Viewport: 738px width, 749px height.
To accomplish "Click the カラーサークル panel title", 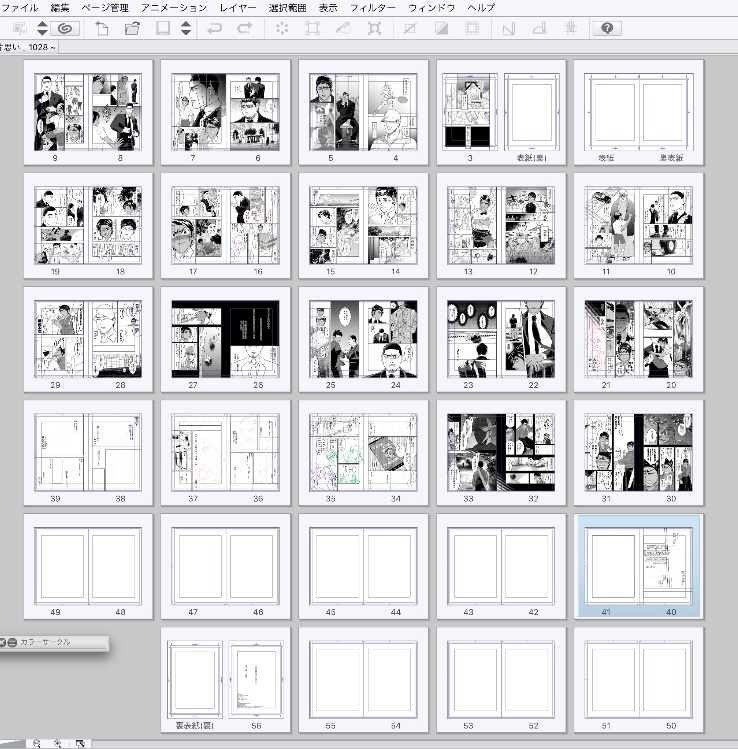I will [45, 642].
